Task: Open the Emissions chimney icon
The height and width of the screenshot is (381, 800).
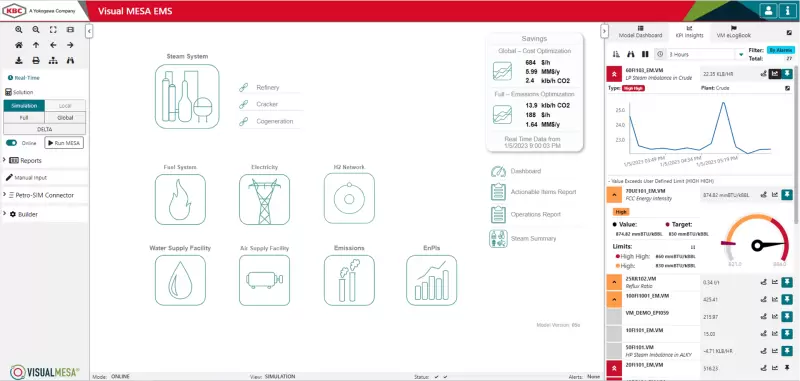Action: point(349,281)
